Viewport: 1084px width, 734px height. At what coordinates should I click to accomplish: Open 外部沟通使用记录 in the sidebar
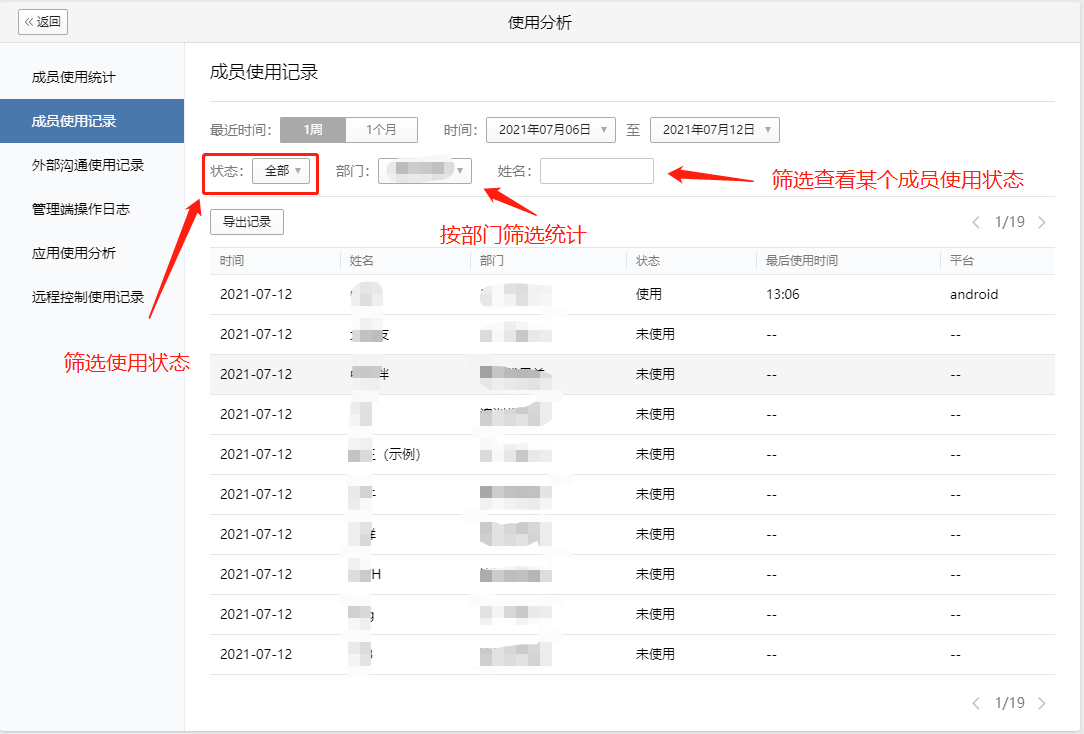88,165
